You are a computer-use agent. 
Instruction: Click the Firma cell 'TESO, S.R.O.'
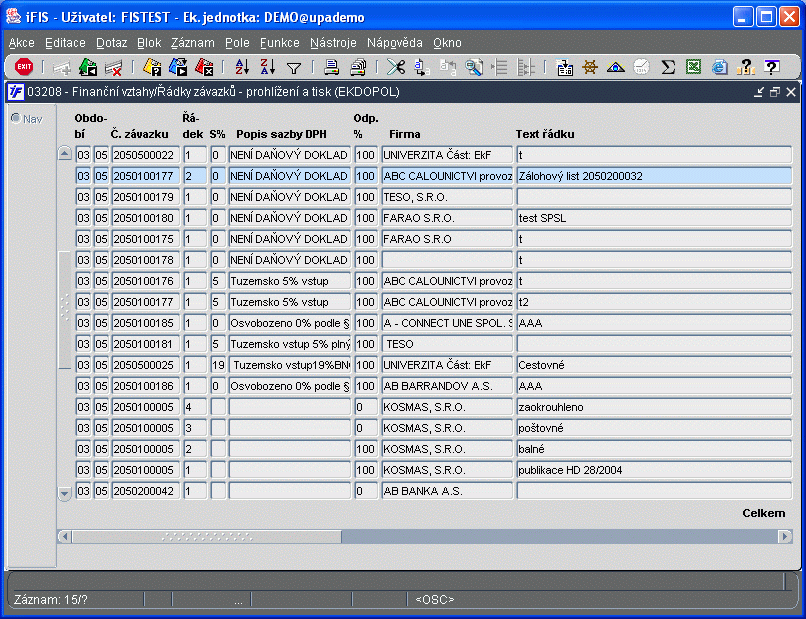point(447,197)
